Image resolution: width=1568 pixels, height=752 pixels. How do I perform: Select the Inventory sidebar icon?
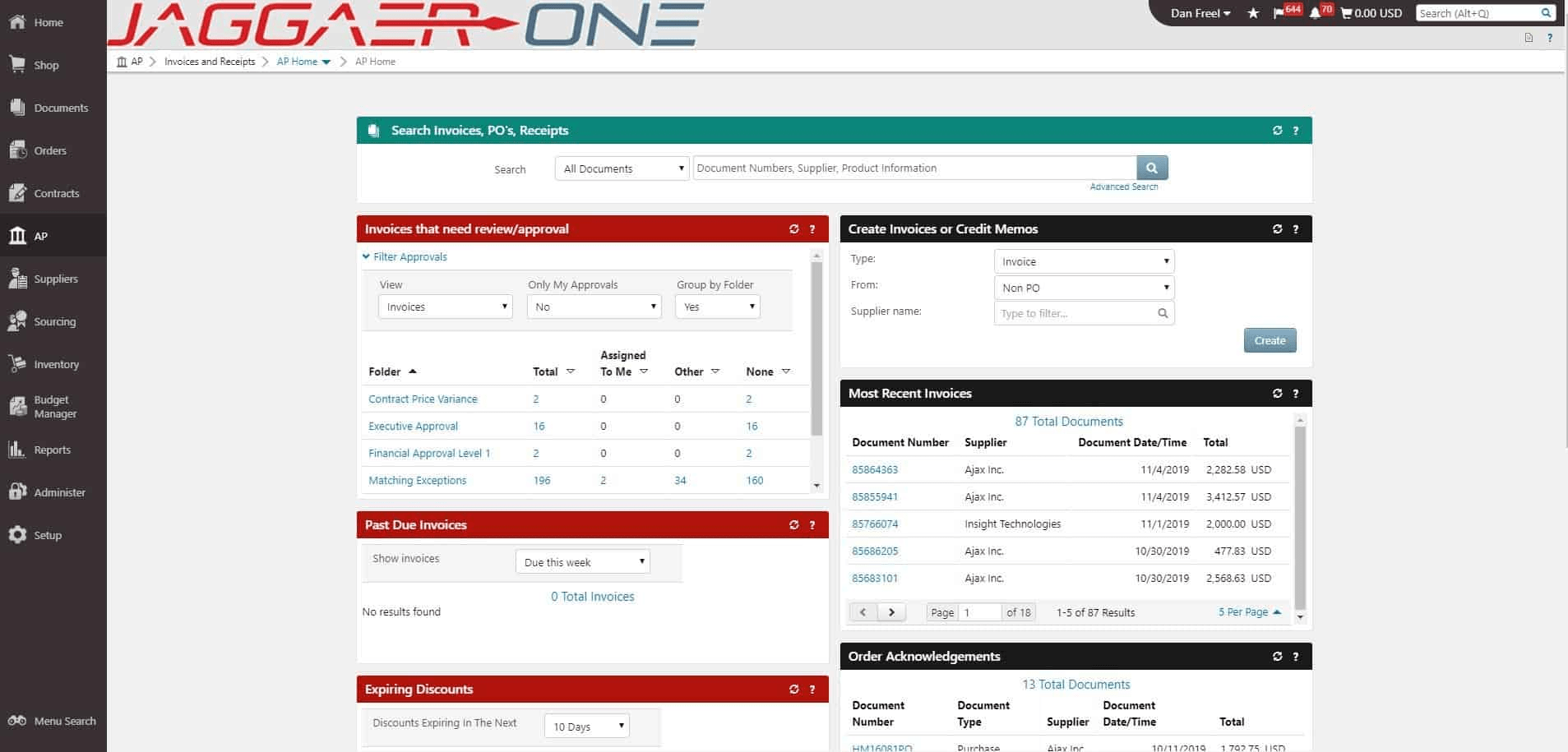pos(55,364)
